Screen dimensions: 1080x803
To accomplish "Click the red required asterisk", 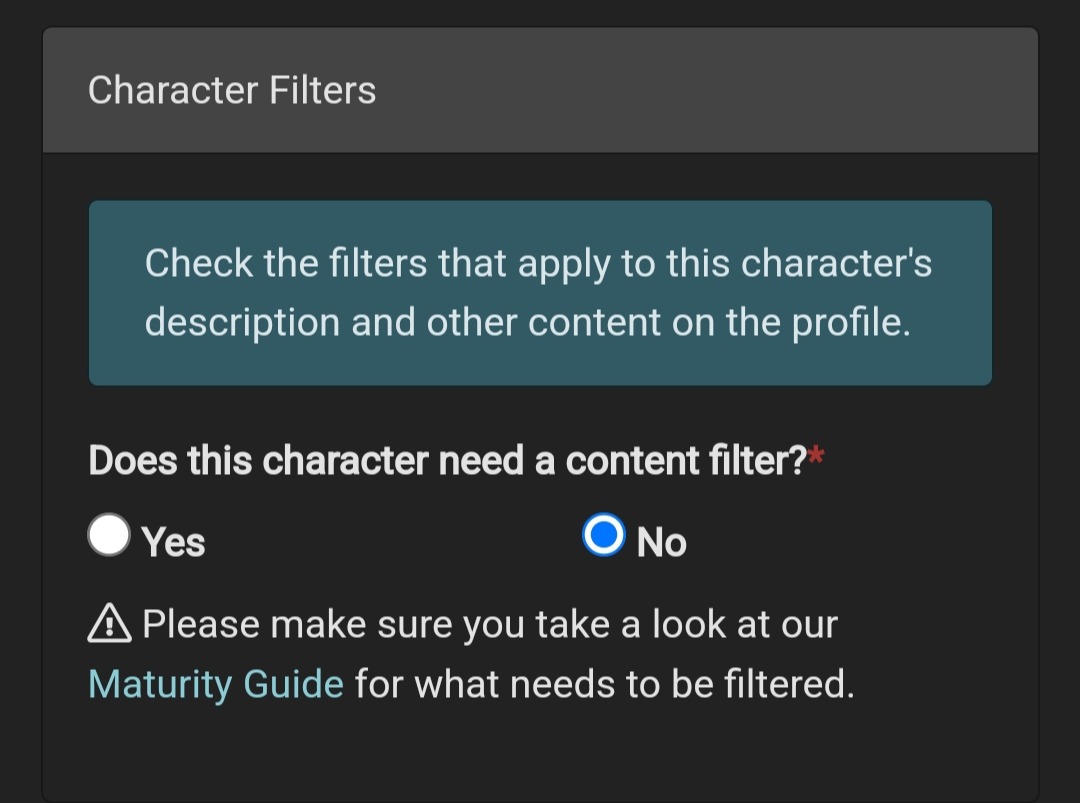I will (x=817, y=458).
